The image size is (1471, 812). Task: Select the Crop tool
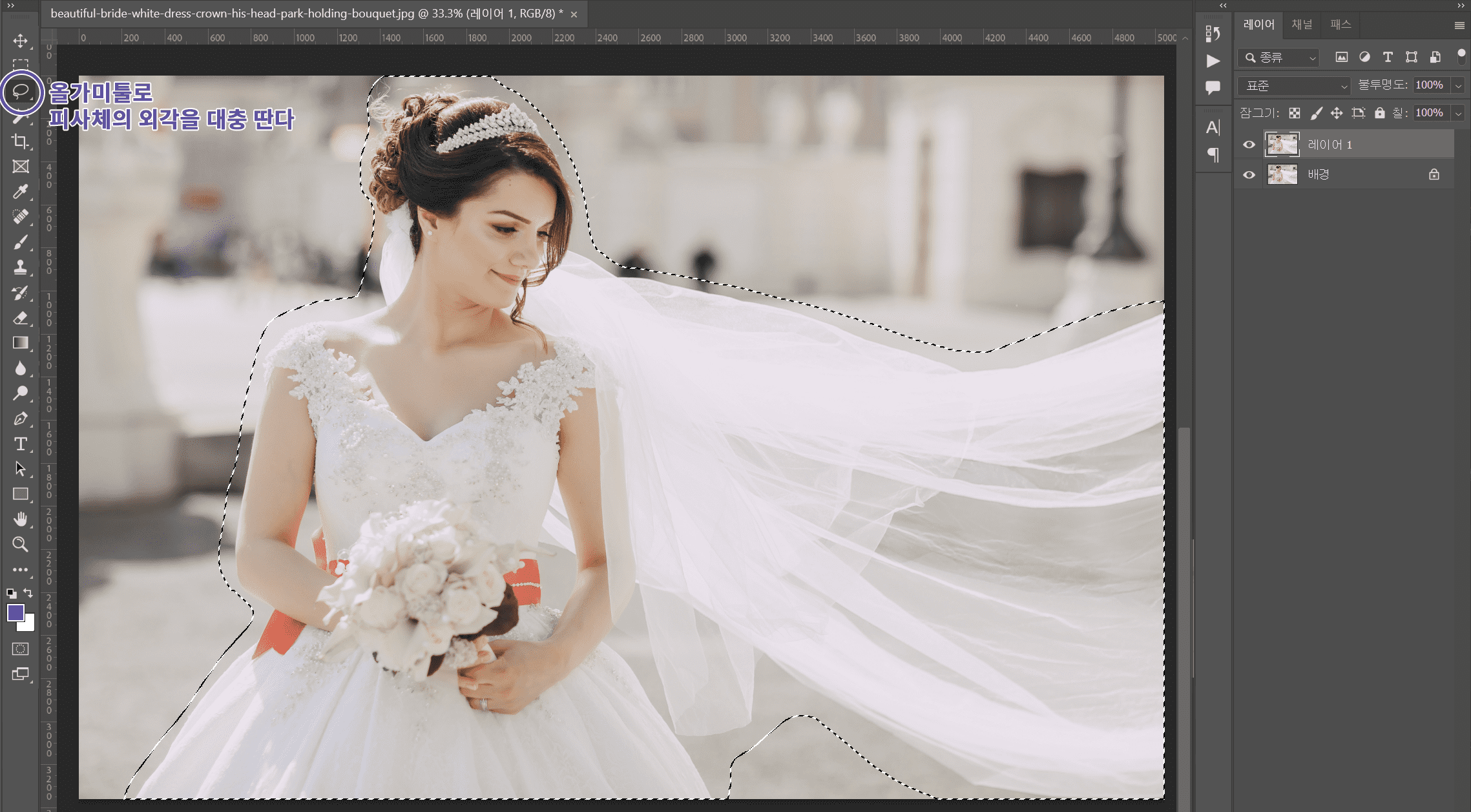pos(20,141)
